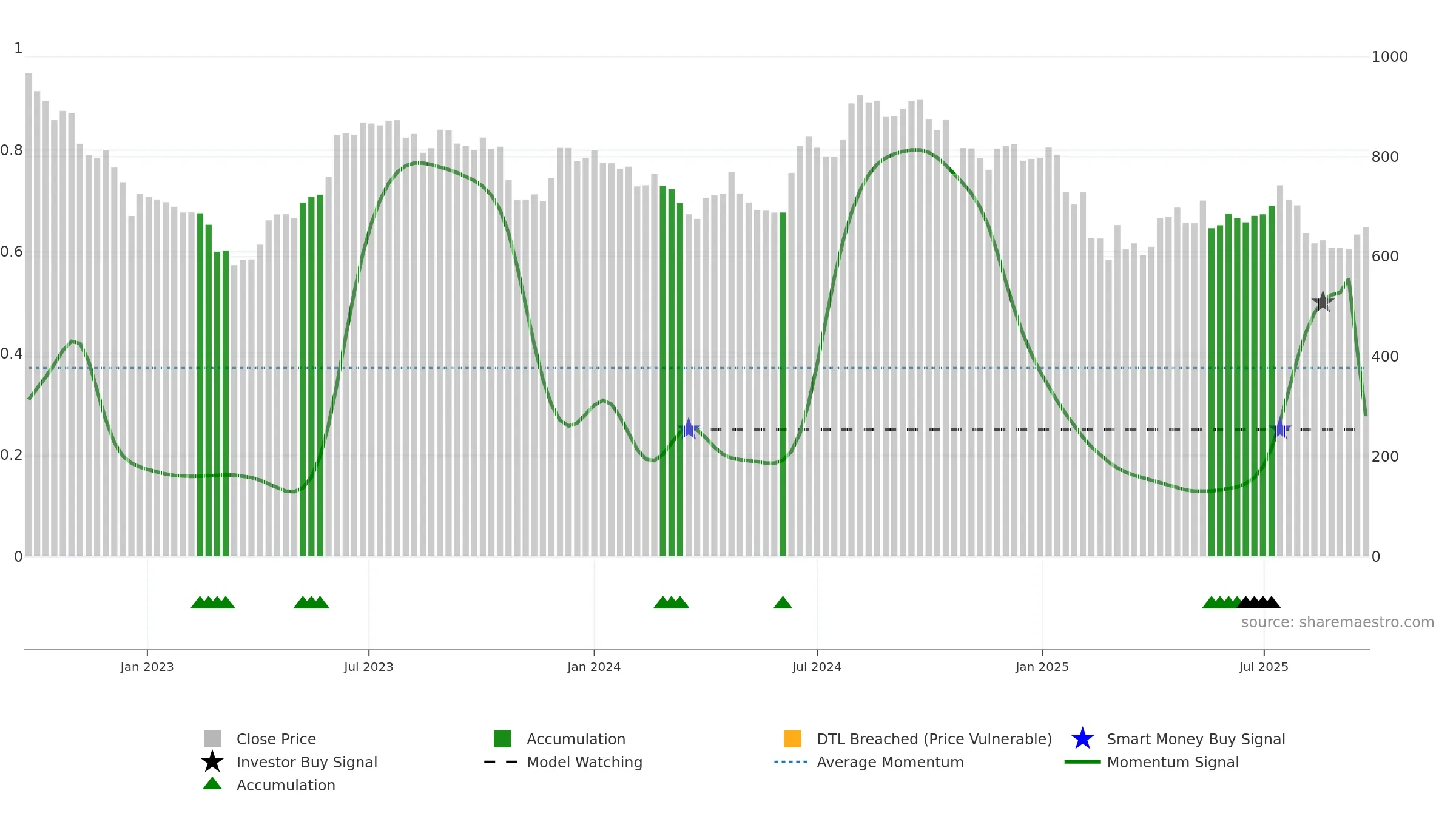Click the Close Price legend label
The height and width of the screenshot is (819, 1456).
coord(276,739)
